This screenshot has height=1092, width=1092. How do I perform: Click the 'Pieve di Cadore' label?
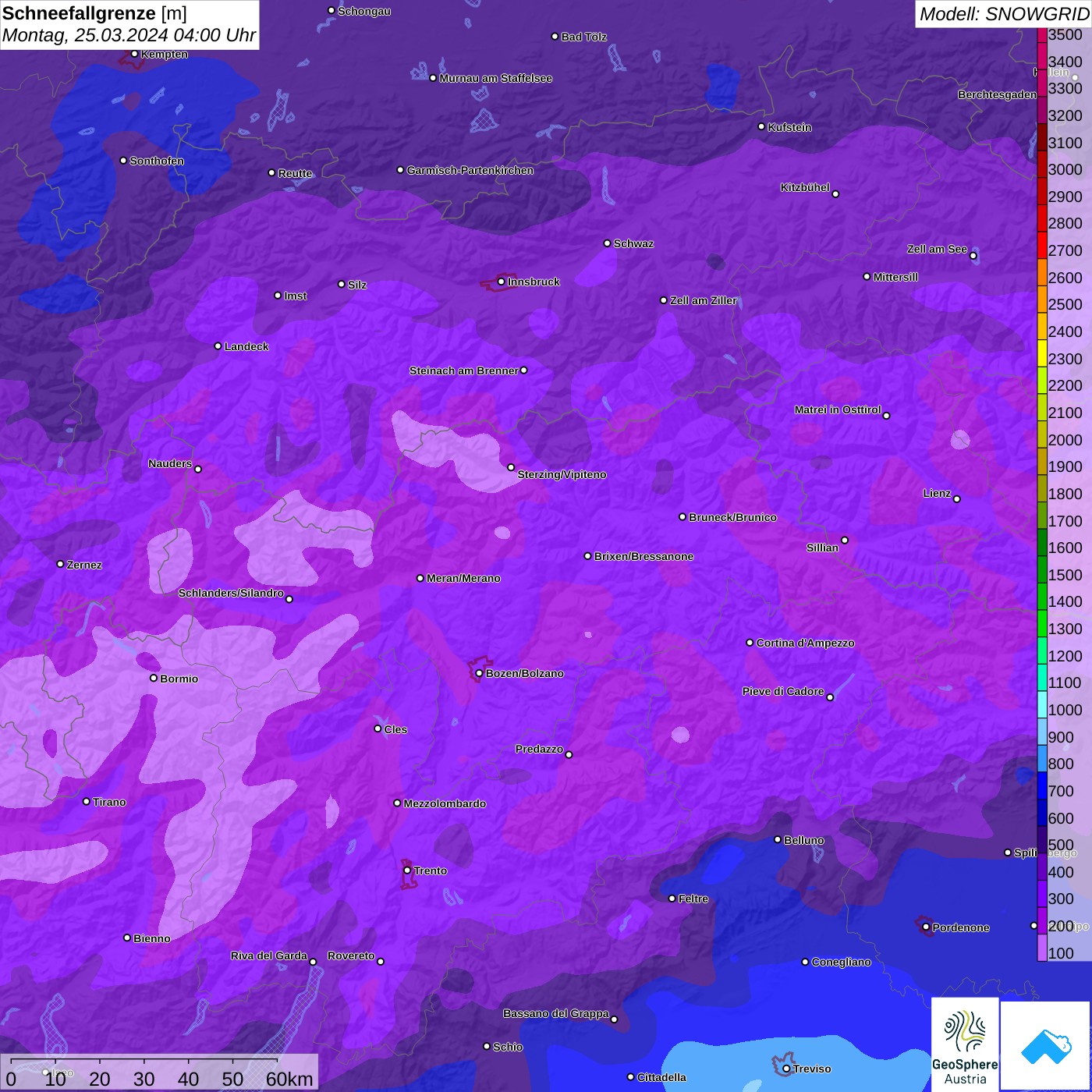[x=783, y=692]
